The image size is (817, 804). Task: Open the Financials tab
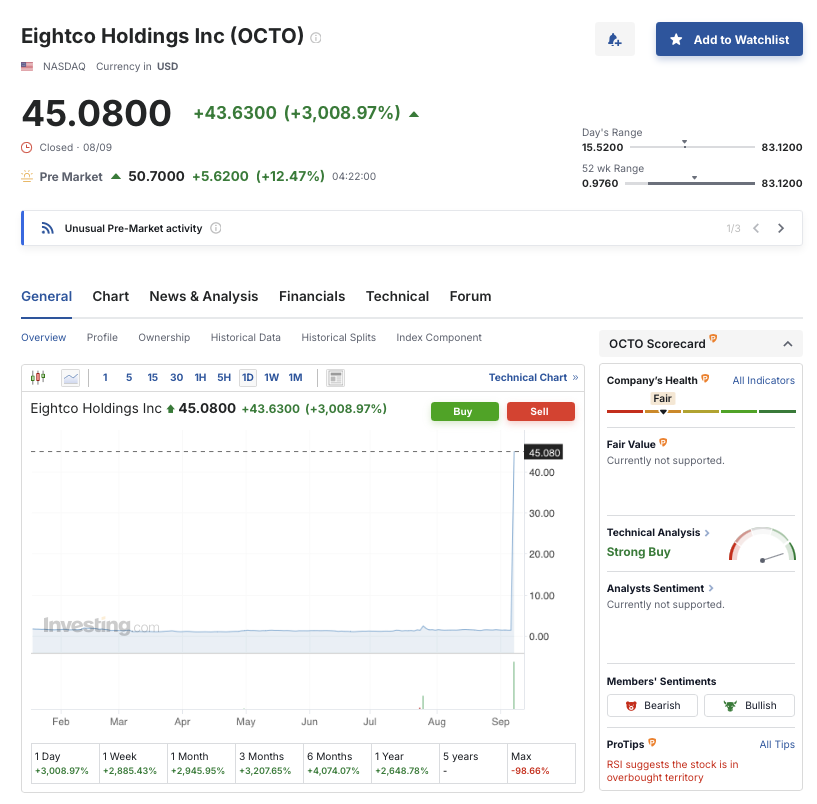coord(312,296)
